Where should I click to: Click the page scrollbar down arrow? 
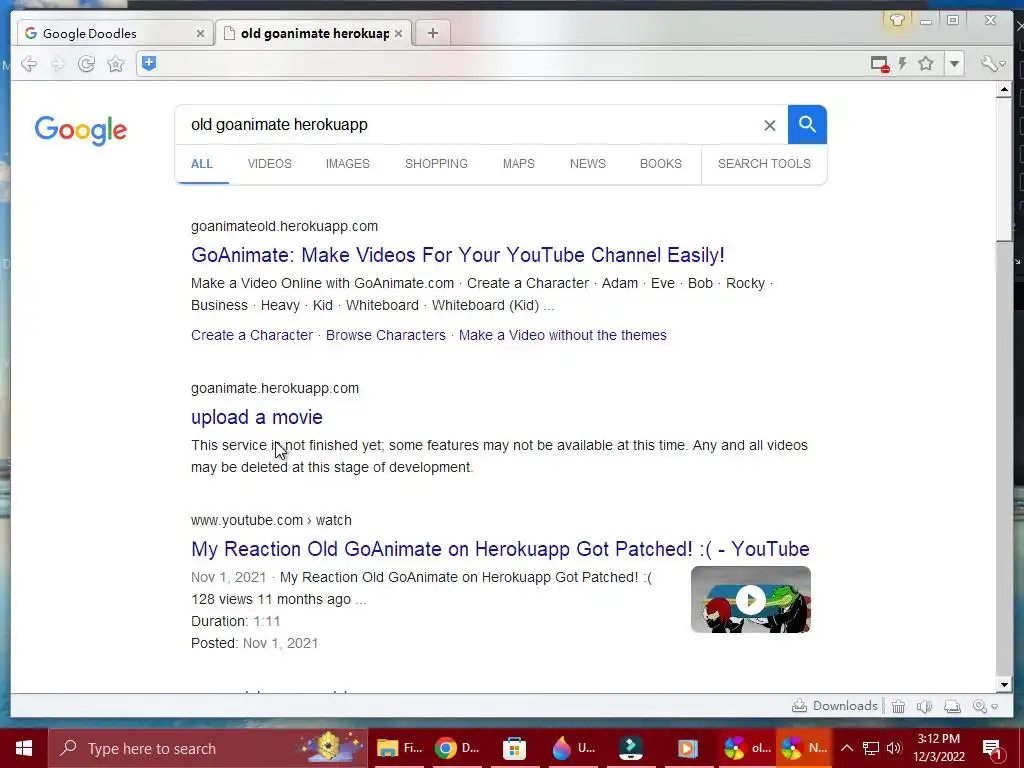point(1004,685)
